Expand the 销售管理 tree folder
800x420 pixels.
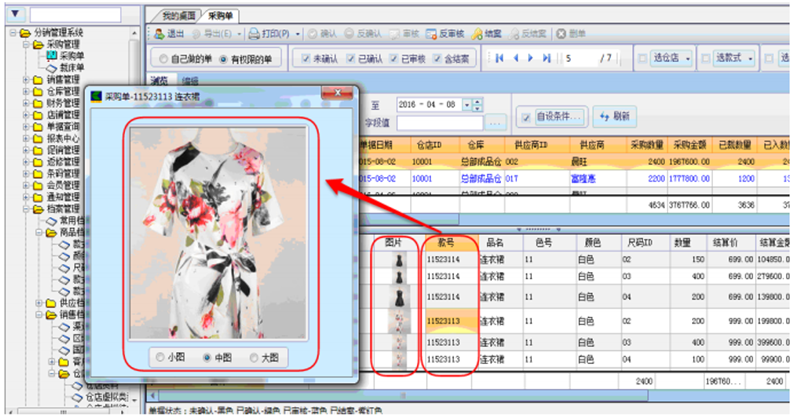(x=26, y=79)
